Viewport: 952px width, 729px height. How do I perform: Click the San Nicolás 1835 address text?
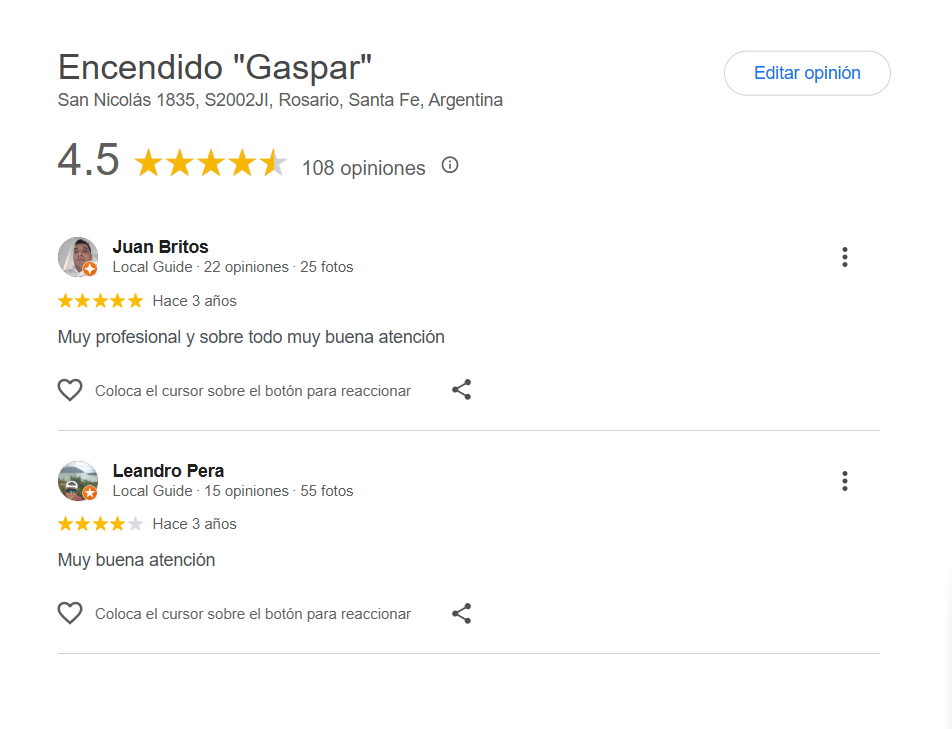(280, 100)
